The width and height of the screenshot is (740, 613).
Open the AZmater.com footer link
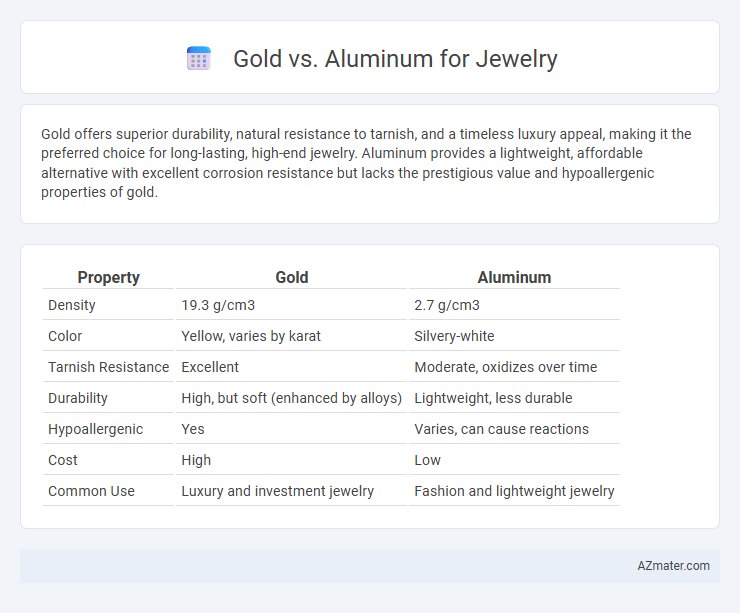673,565
